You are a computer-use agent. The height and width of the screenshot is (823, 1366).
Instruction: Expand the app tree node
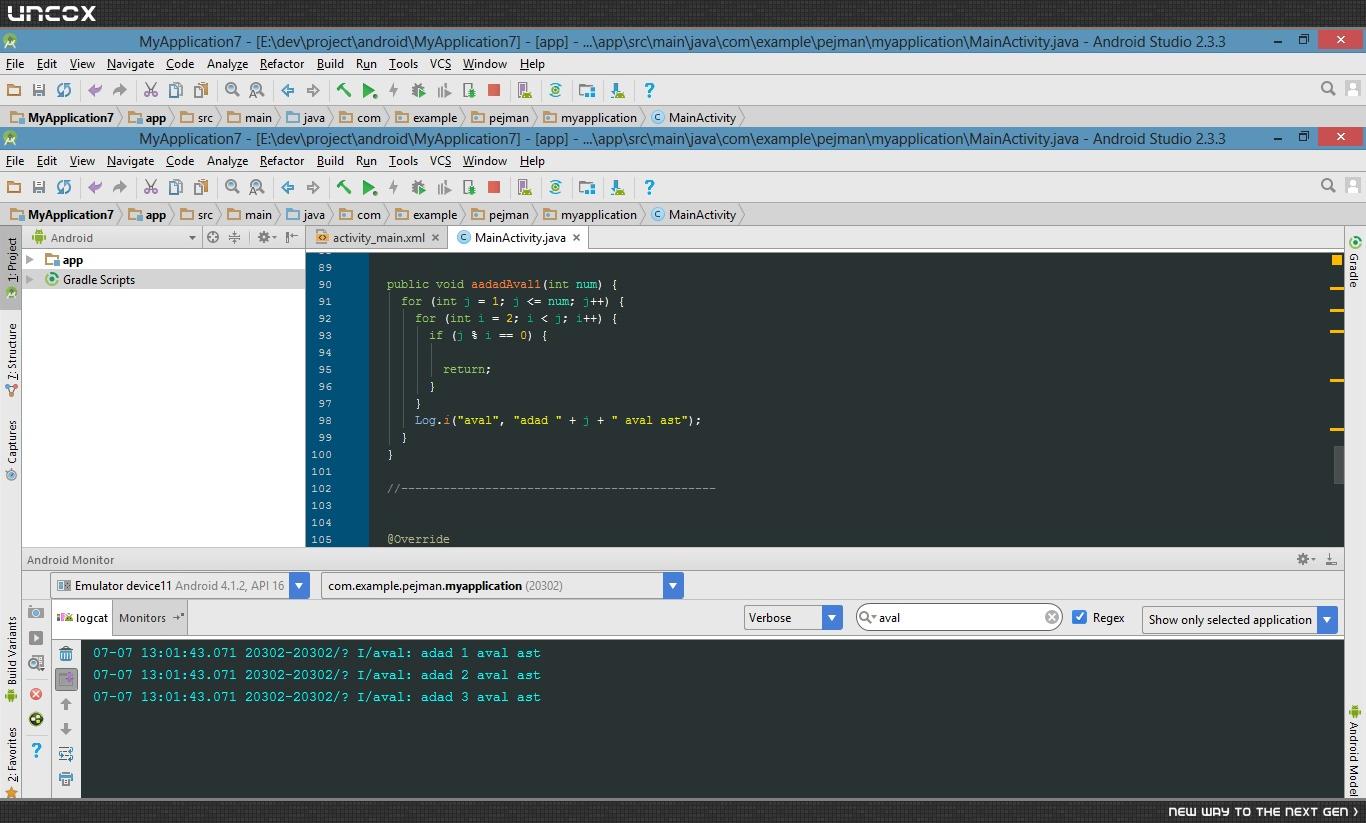pos(30,260)
